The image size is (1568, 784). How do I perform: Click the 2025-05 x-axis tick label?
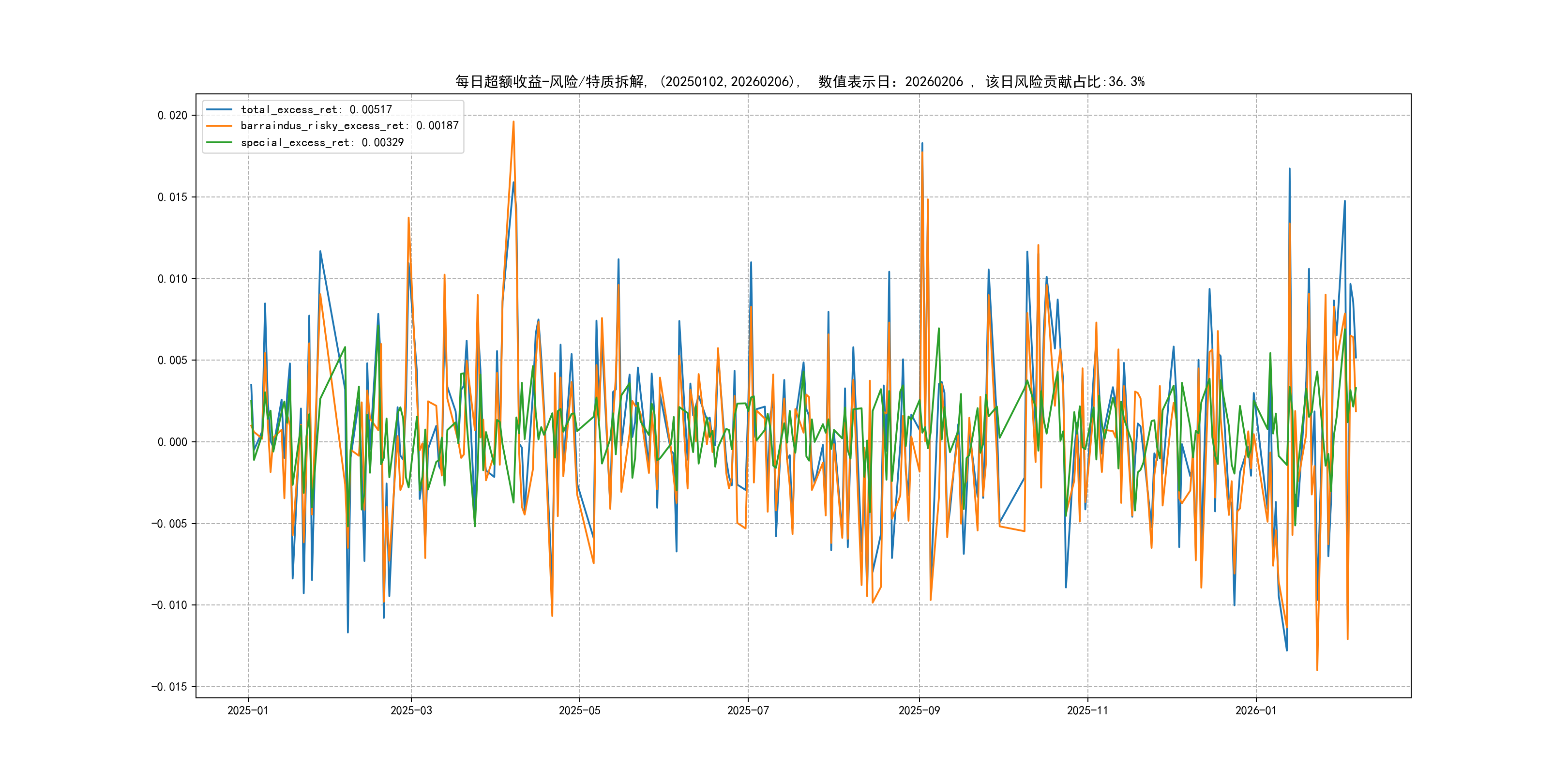pyautogui.click(x=579, y=710)
